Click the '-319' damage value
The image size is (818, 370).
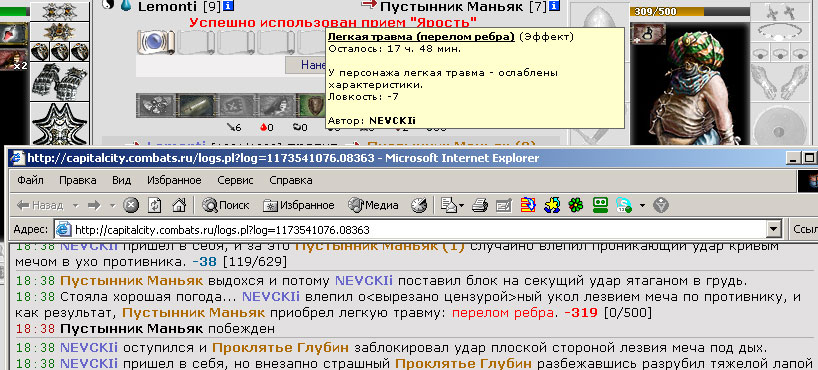tap(581, 314)
